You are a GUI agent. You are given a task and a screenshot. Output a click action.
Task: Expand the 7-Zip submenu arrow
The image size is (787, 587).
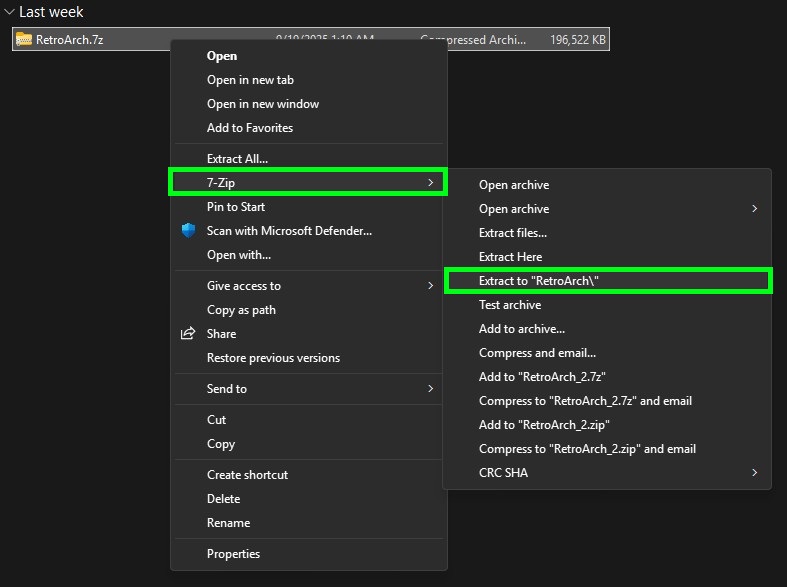pos(430,183)
